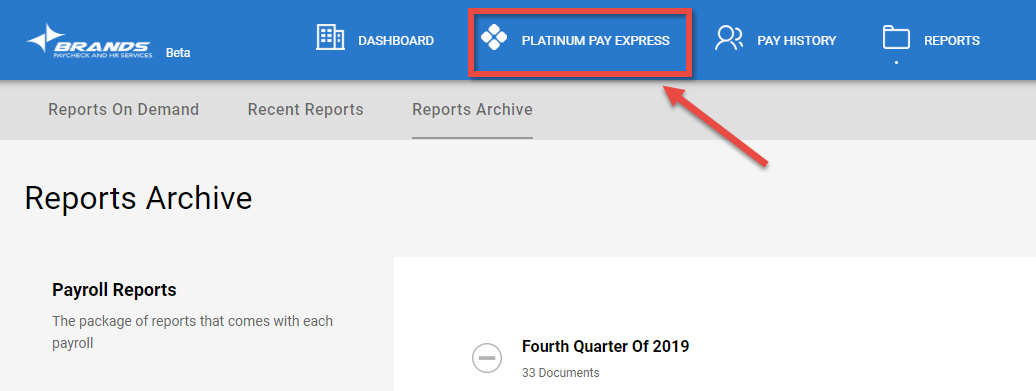Select the Reports Archive tab

pos(472,110)
